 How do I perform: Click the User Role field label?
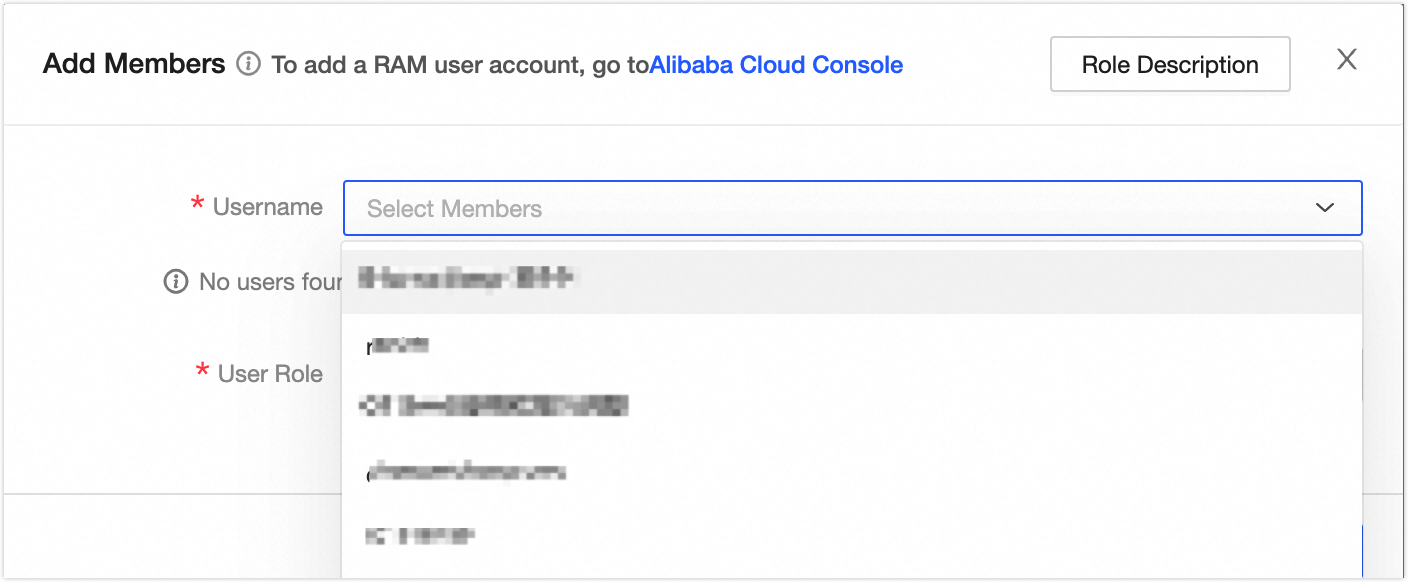click(270, 374)
